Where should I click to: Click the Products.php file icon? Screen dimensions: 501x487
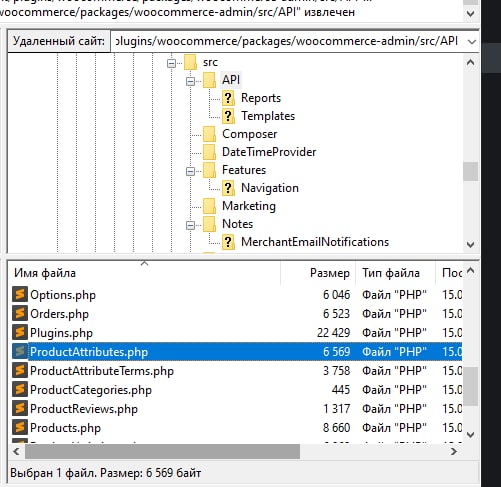[20, 428]
